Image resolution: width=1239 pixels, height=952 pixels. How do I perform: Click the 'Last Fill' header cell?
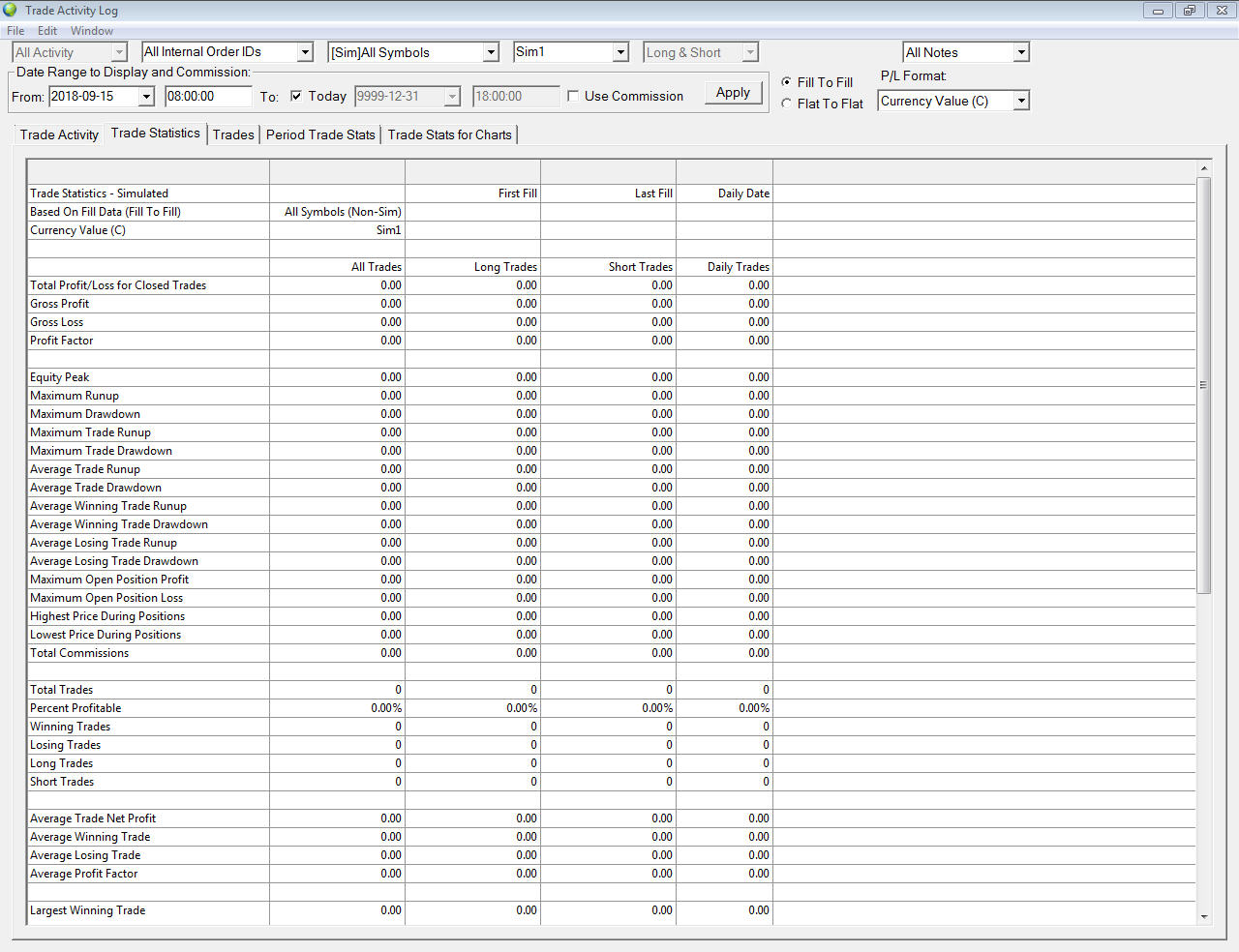653,193
